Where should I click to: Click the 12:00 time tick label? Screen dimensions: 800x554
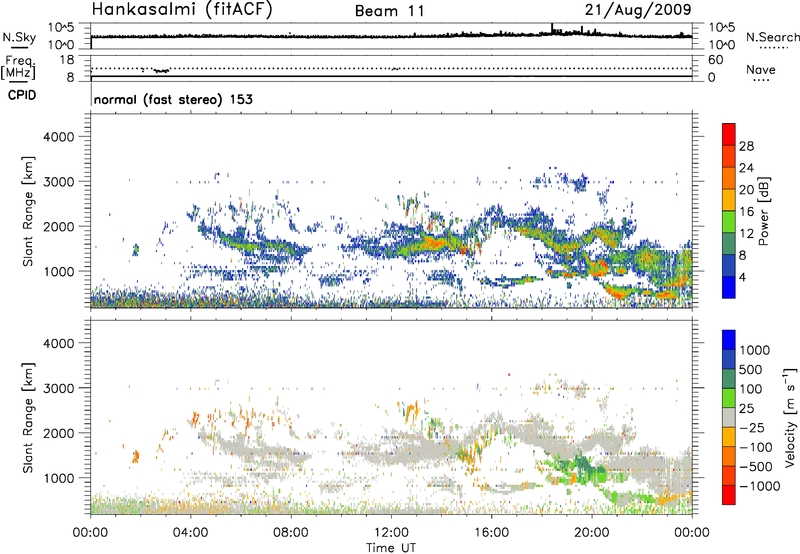pos(391,533)
